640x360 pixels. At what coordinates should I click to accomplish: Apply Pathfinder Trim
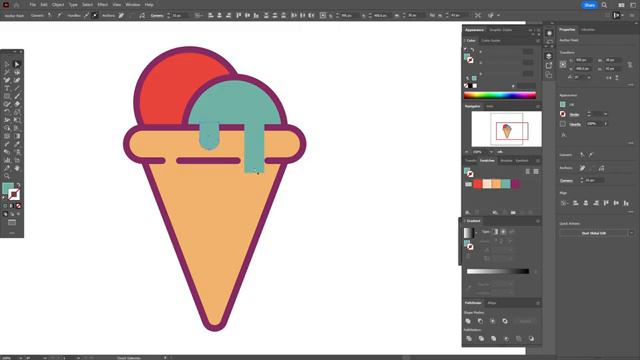tap(481, 338)
